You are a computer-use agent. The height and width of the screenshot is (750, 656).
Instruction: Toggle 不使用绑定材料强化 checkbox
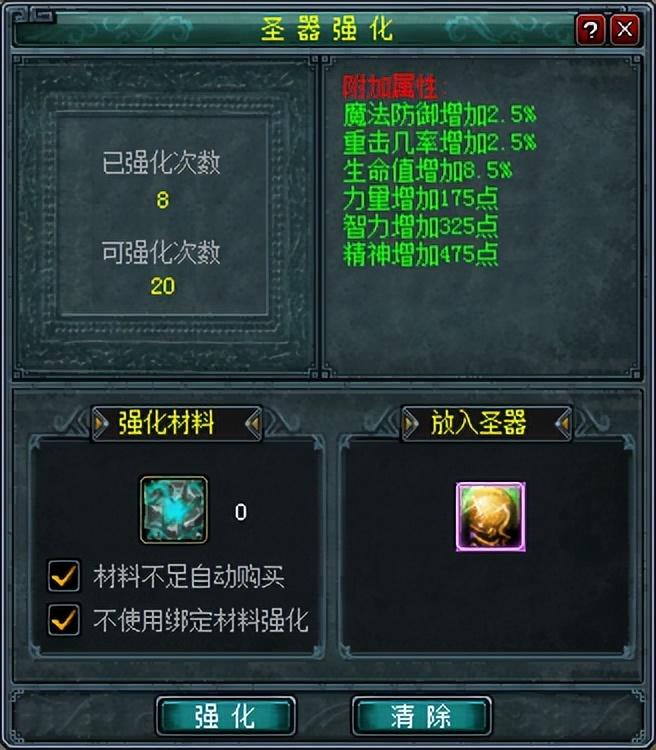[64, 620]
